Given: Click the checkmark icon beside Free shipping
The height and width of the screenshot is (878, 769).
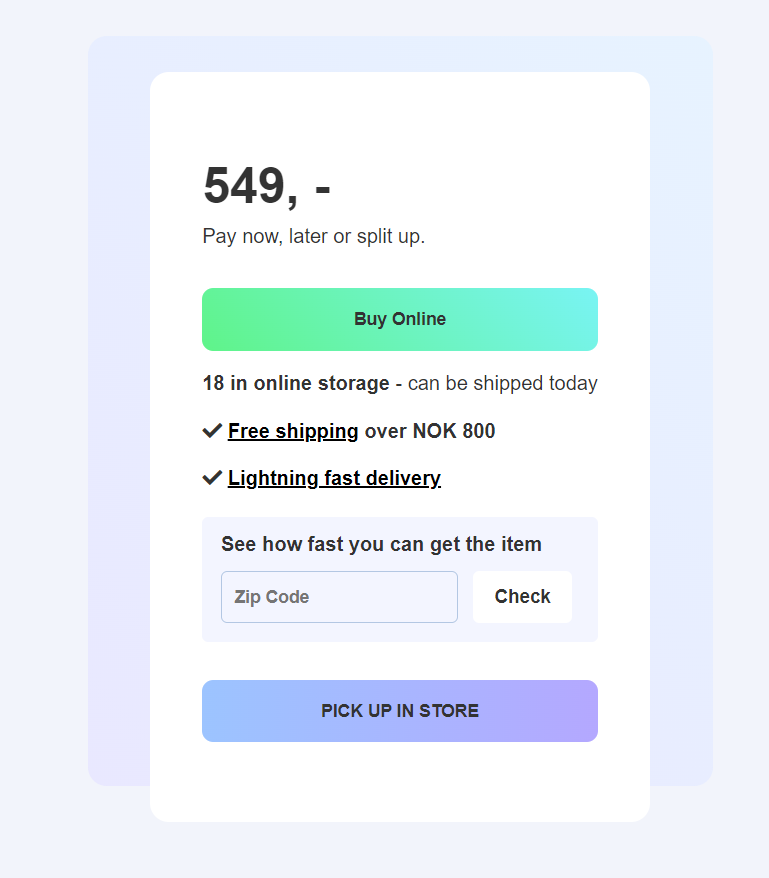Looking at the screenshot, I should 211,430.
